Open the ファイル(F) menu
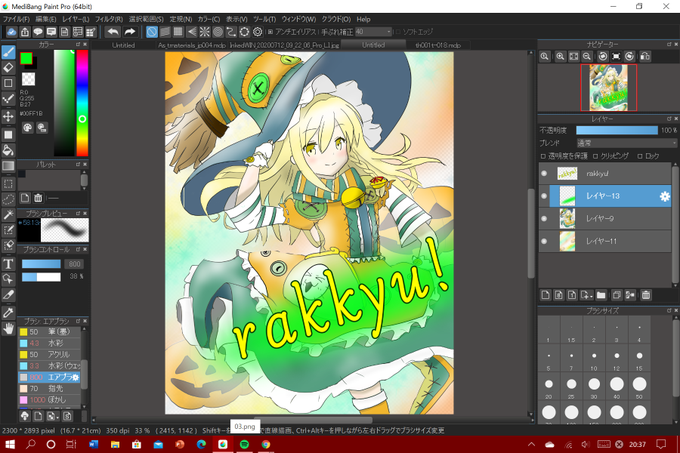This screenshot has width=680, height=453. 16,19
